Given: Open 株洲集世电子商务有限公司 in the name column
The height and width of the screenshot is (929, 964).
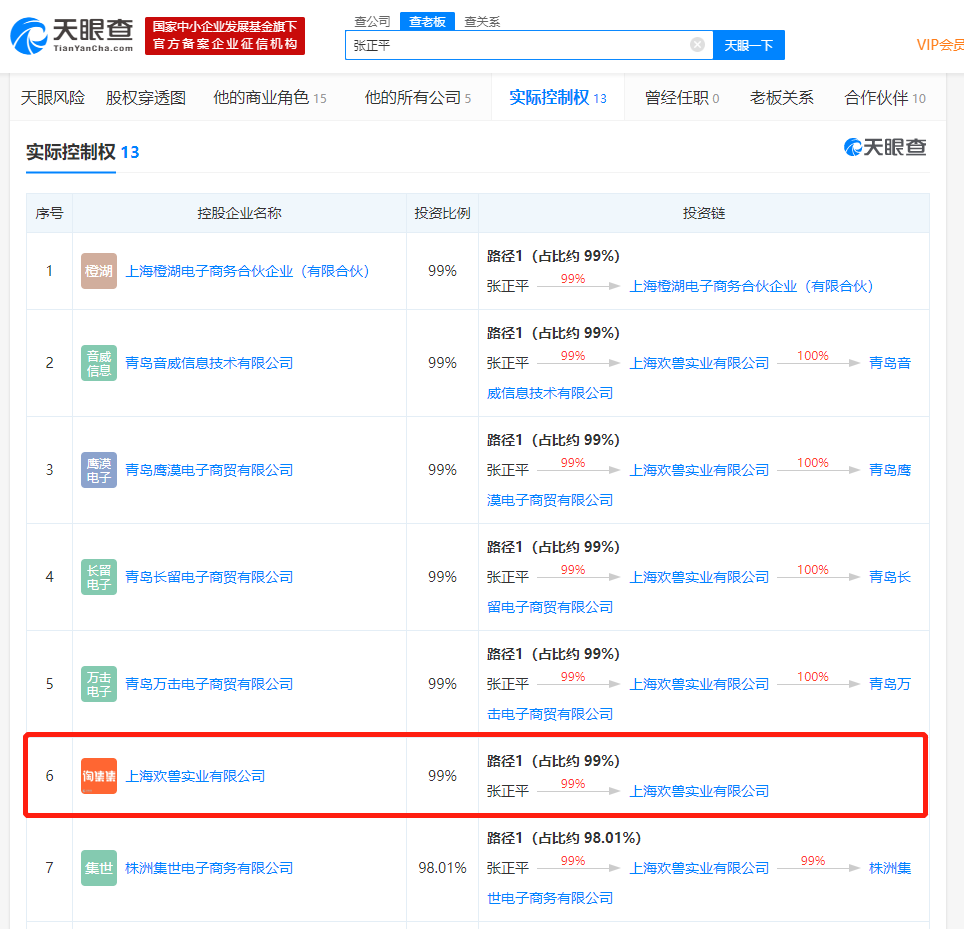Looking at the screenshot, I should 209,868.
